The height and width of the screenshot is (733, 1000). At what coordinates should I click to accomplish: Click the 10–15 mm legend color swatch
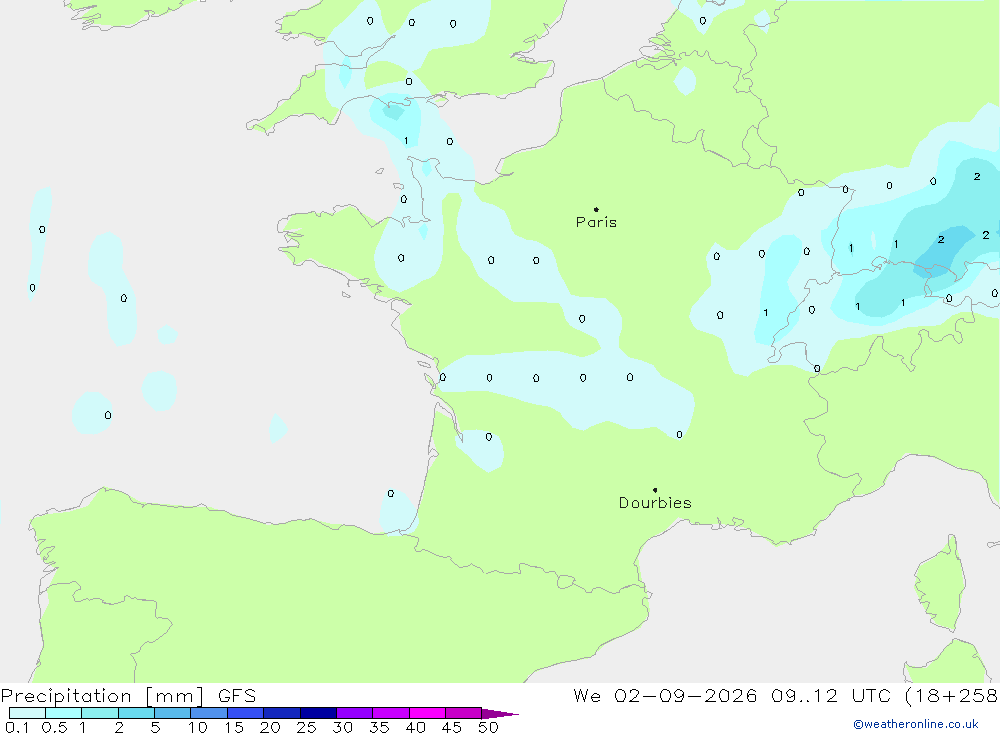pos(209,713)
